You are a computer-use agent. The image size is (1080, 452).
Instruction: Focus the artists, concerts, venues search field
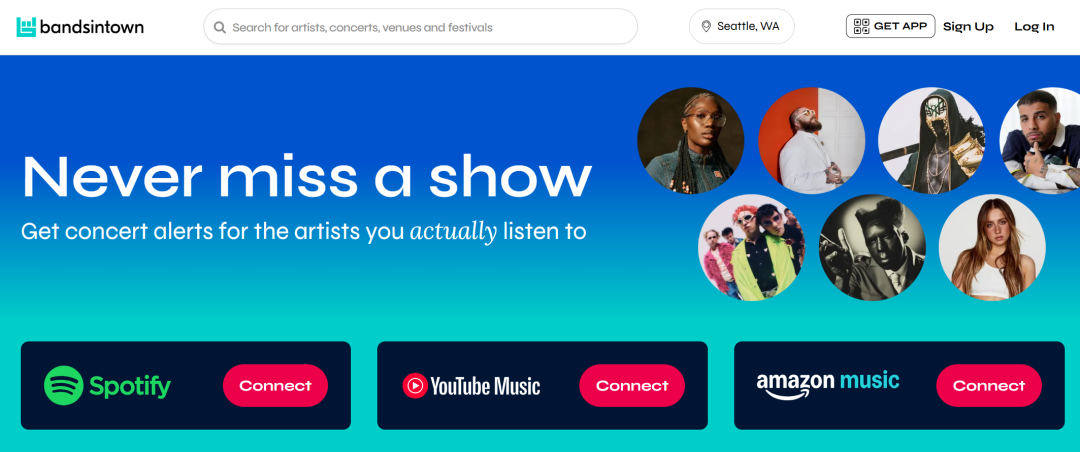(x=420, y=27)
